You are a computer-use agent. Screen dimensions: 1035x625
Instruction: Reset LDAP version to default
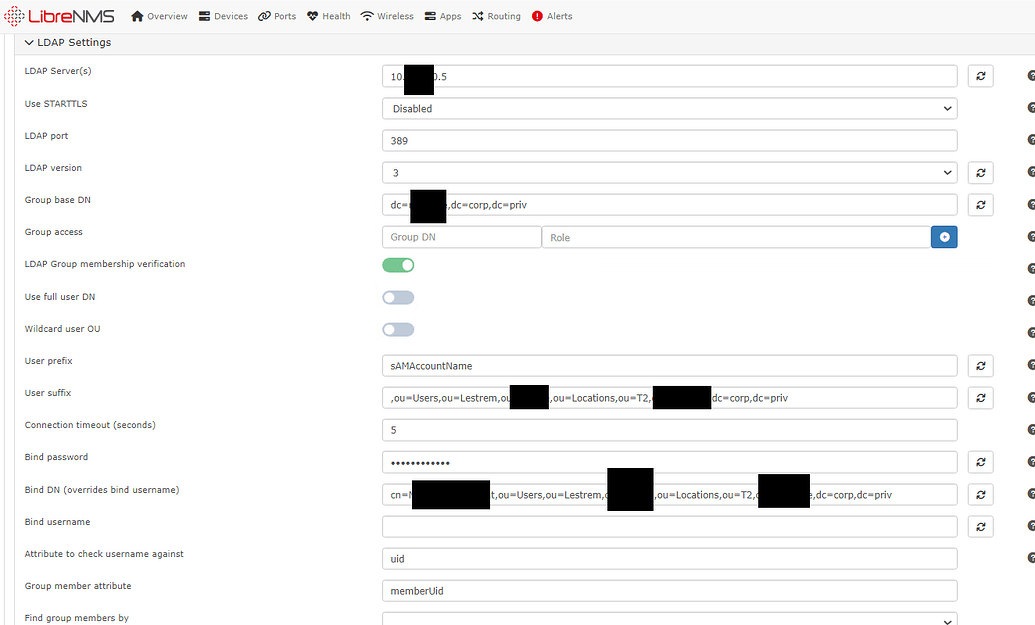pos(980,173)
